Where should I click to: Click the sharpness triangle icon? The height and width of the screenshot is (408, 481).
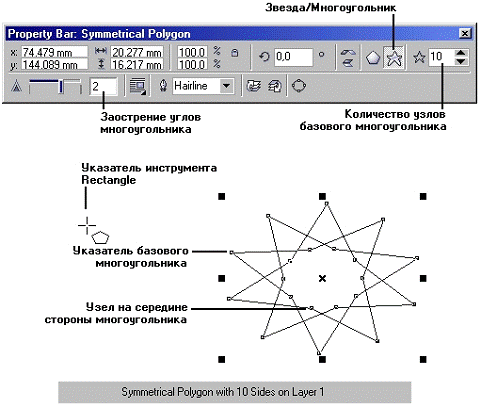point(16,86)
